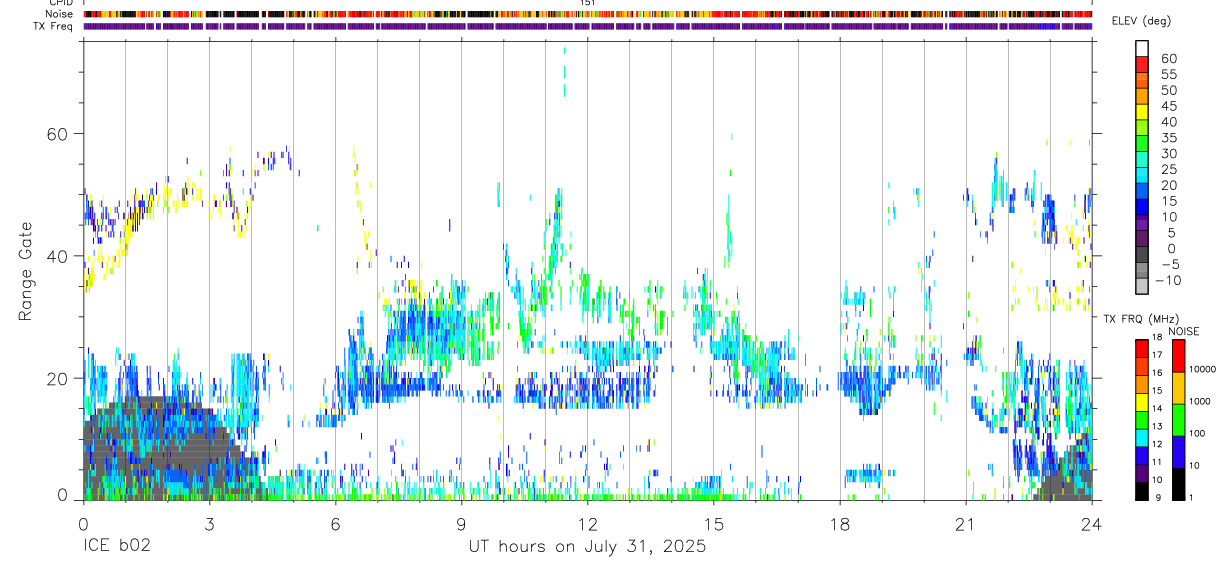Select the 12 tick label on the UT hours axis
Image resolution: width=1228 pixels, height=567 pixels.
pyautogui.click(x=587, y=524)
